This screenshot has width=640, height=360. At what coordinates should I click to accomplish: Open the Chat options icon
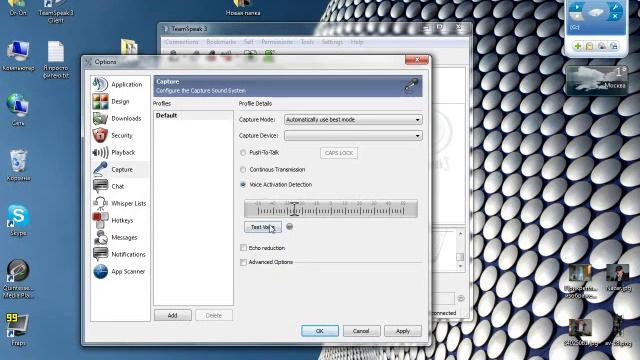pyautogui.click(x=100, y=186)
